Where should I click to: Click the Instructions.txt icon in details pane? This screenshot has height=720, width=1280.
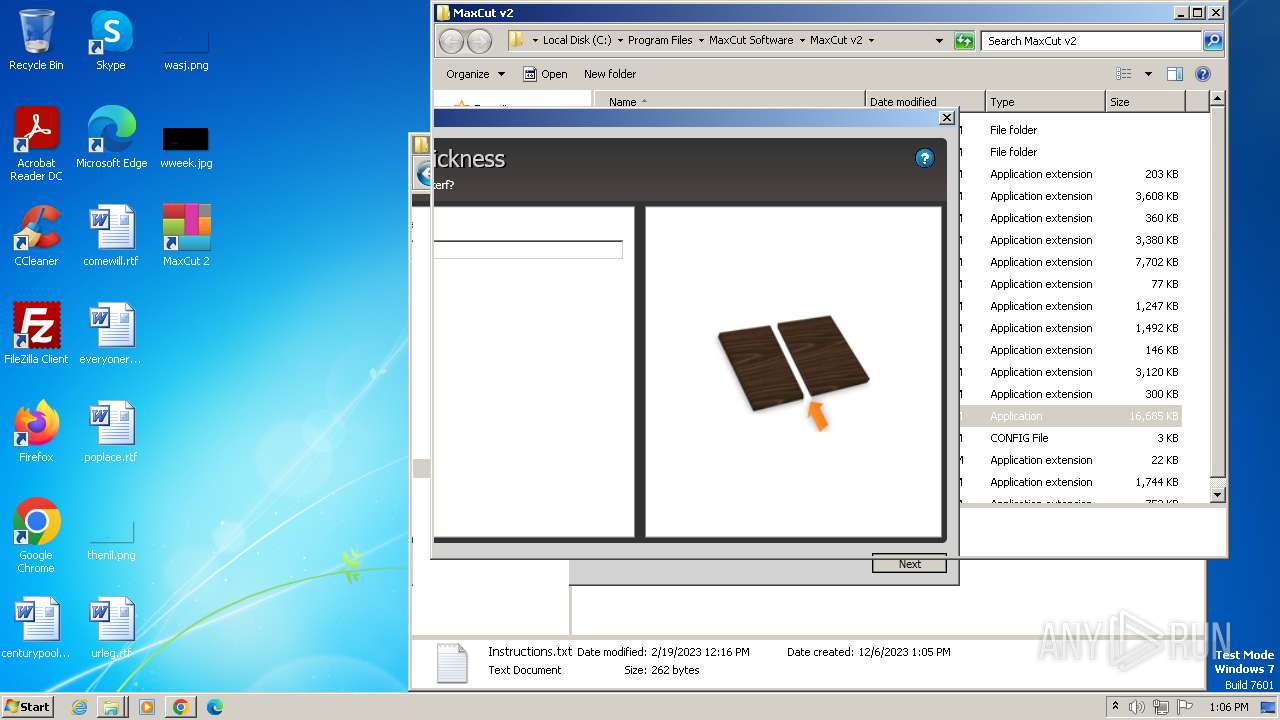pyautogui.click(x=452, y=662)
